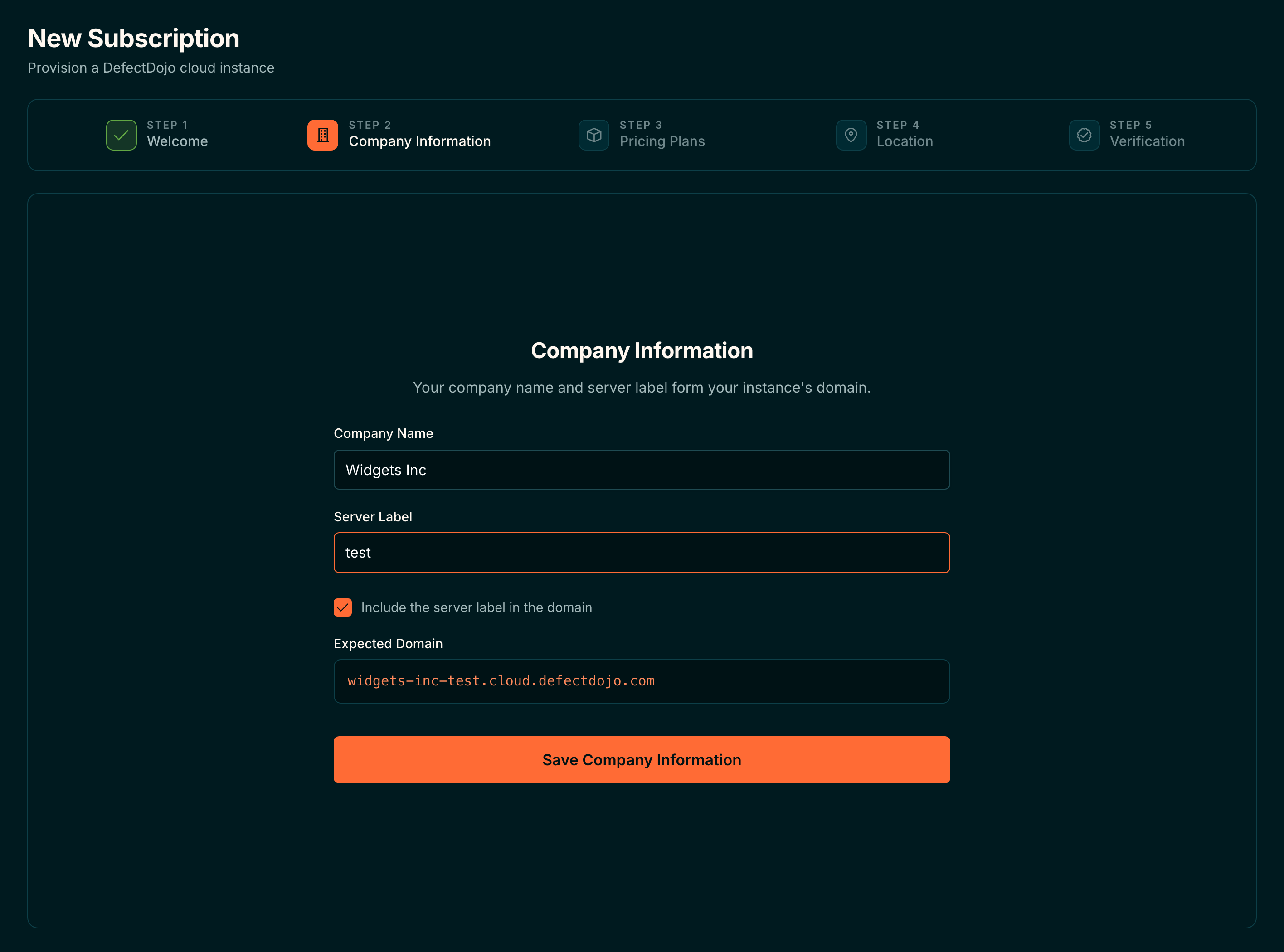Click the green checkmark Welcome step icon
Screen dimensions: 1284x952
pyautogui.click(x=121, y=135)
